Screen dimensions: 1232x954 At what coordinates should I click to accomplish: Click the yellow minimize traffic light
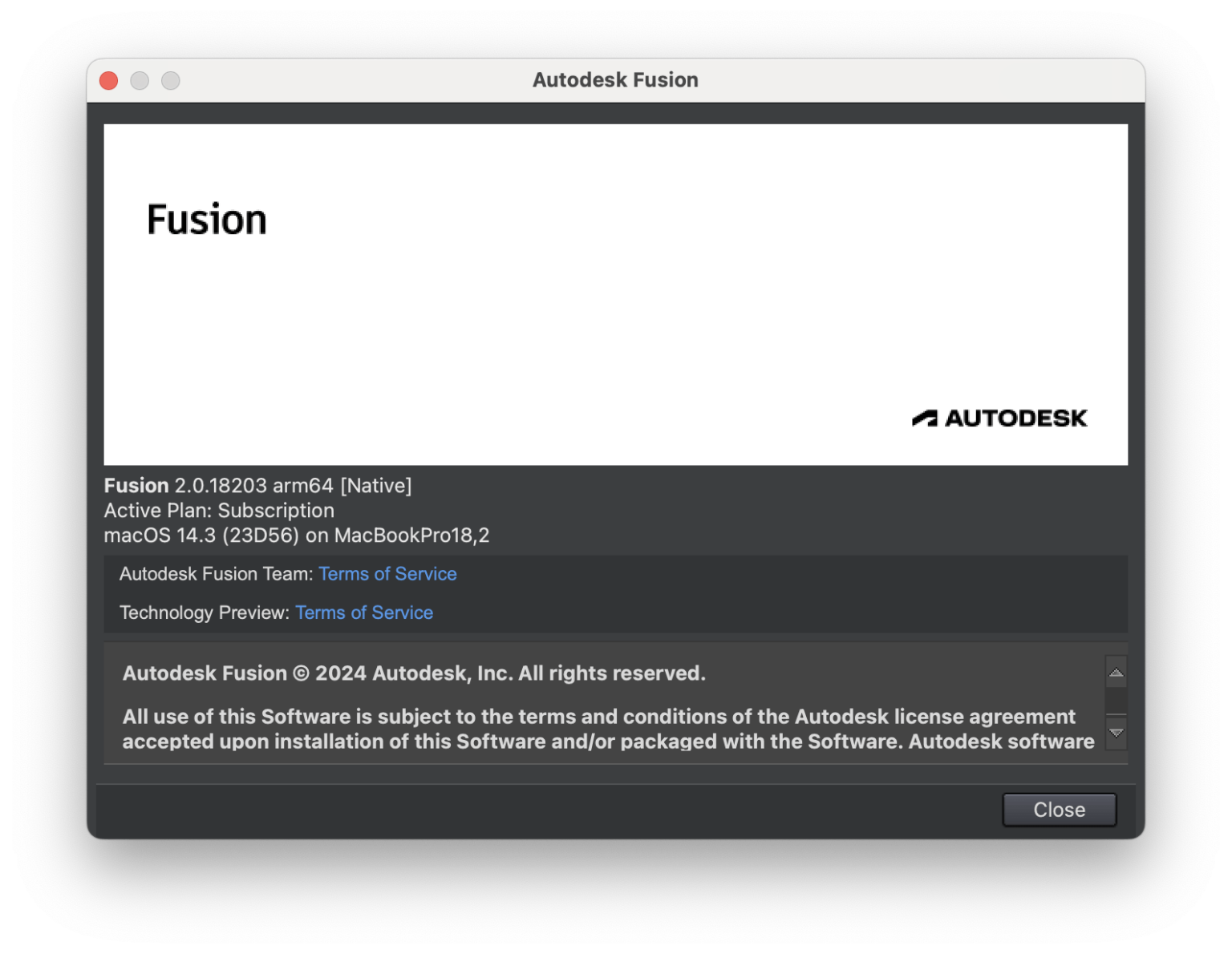tap(140, 80)
